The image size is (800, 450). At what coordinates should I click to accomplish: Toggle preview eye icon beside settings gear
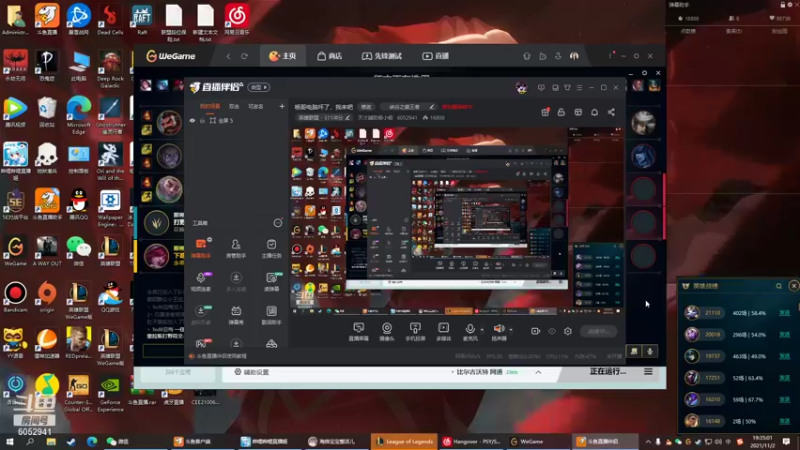click(x=552, y=331)
